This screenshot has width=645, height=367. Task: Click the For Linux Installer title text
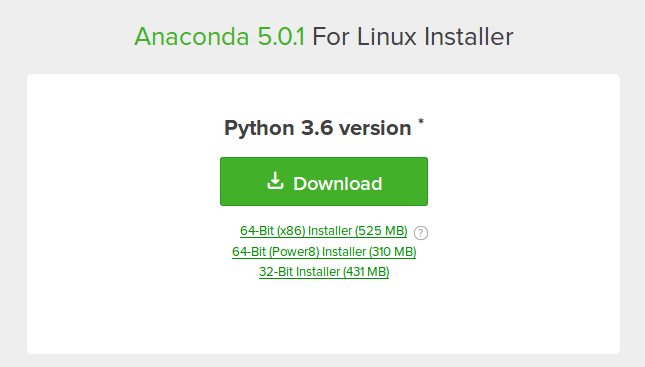click(x=413, y=37)
